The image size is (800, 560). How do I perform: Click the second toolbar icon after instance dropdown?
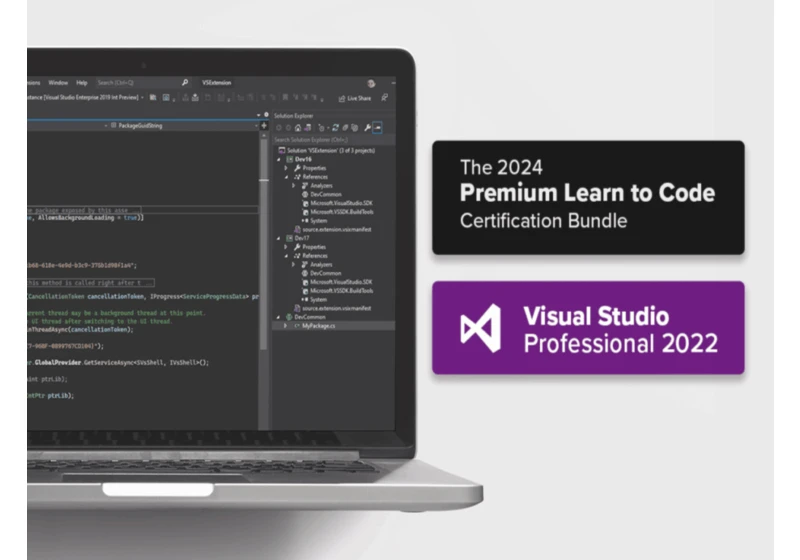coord(166,97)
